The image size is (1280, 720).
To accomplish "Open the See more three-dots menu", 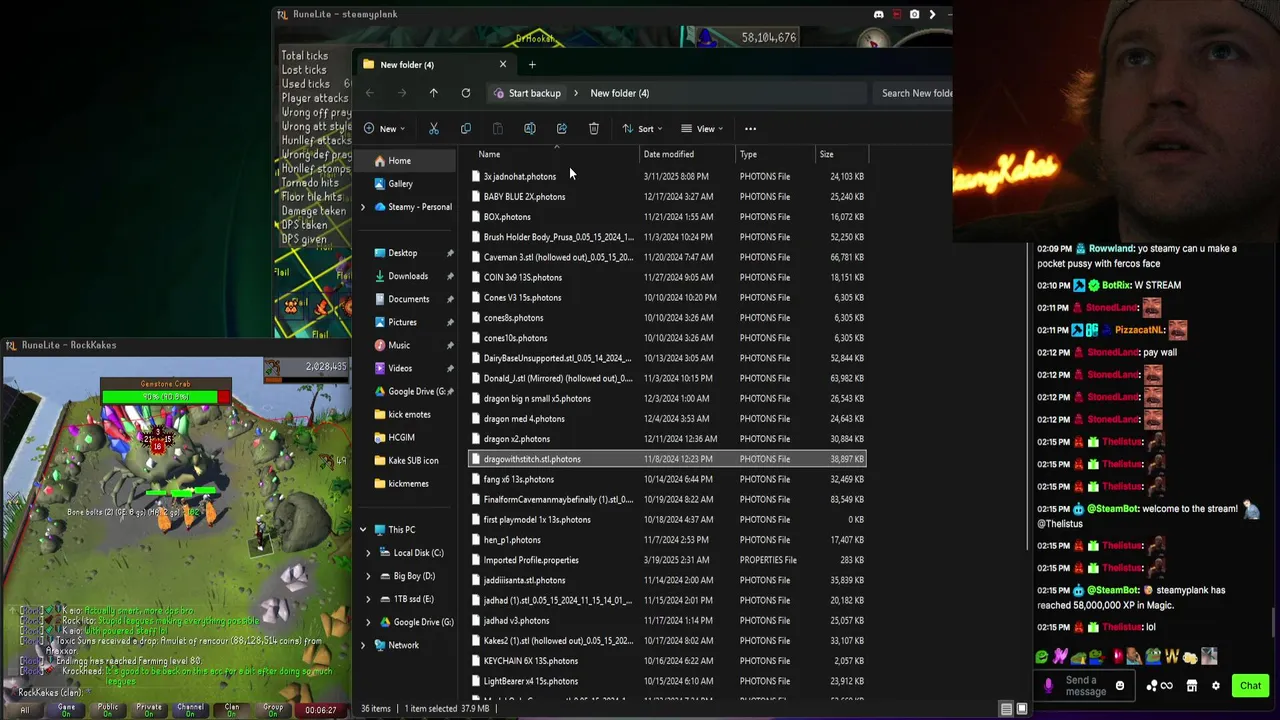I will (750, 128).
